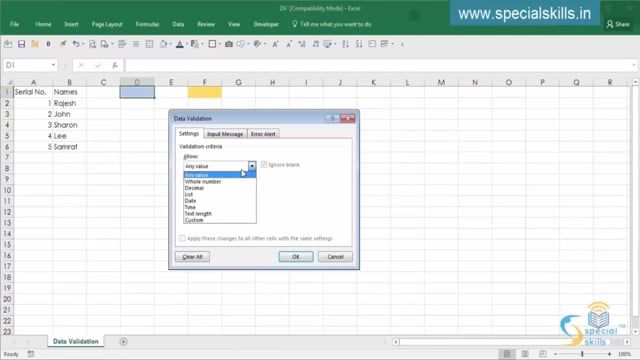Choose Time in Allow list

tap(220, 207)
